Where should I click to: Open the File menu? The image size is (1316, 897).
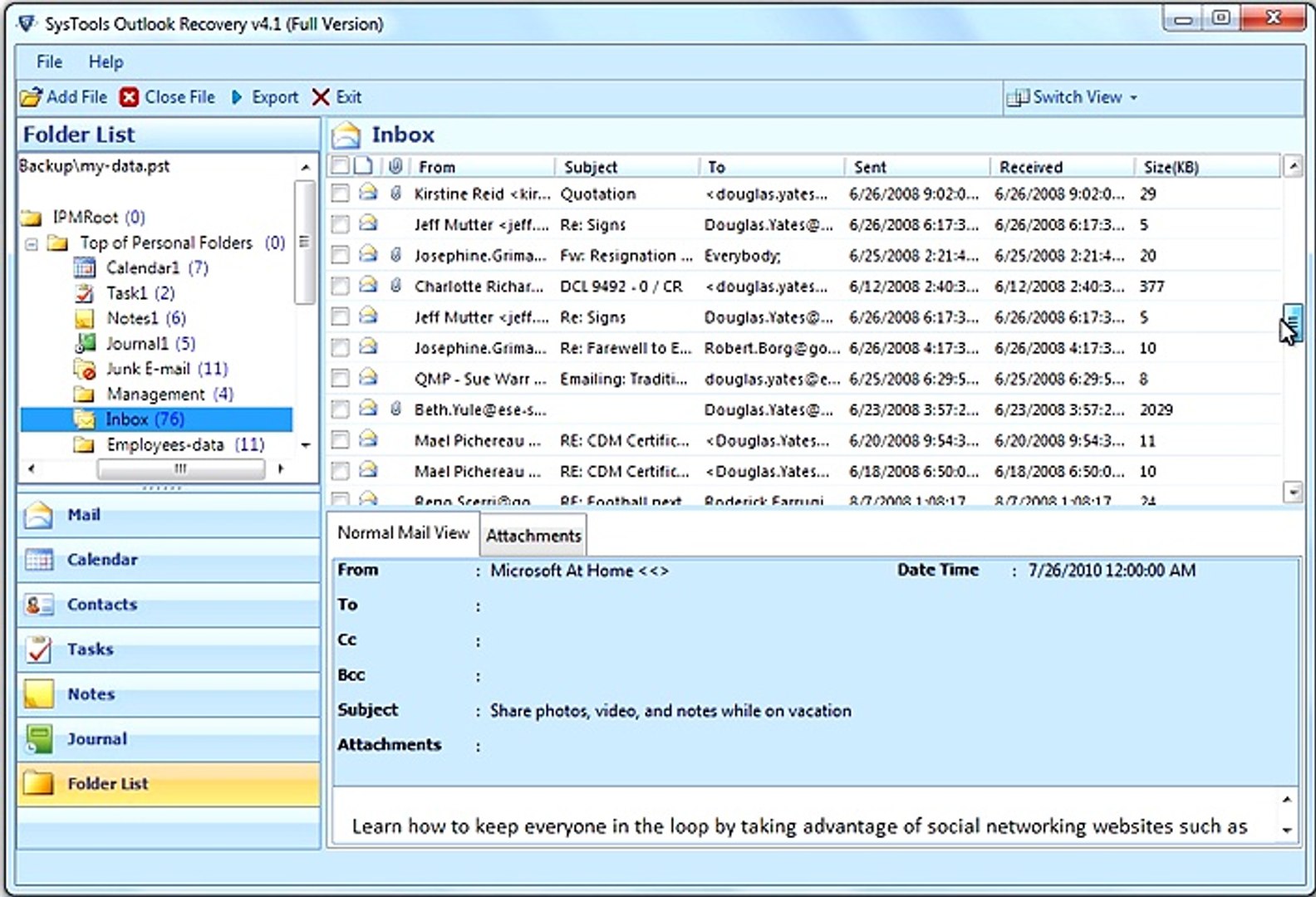[x=49, y=61]
